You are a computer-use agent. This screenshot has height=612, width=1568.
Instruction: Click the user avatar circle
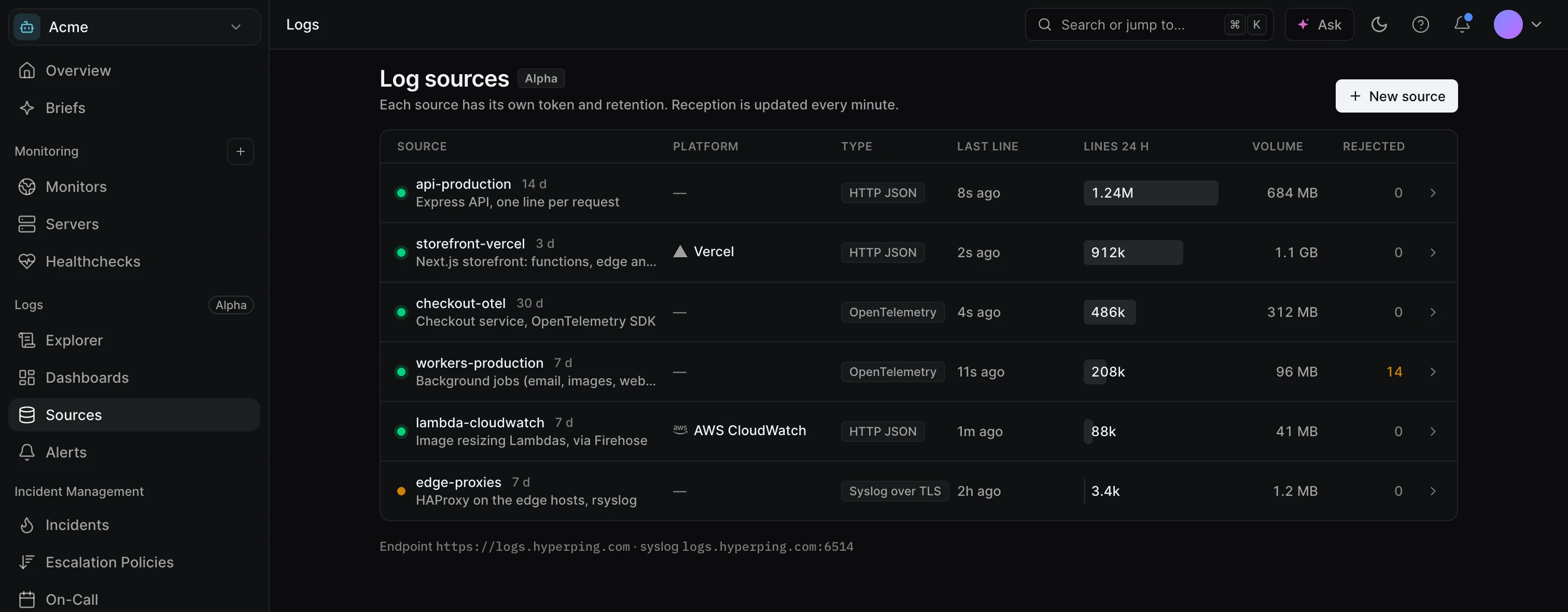[x=1508, y=24]
